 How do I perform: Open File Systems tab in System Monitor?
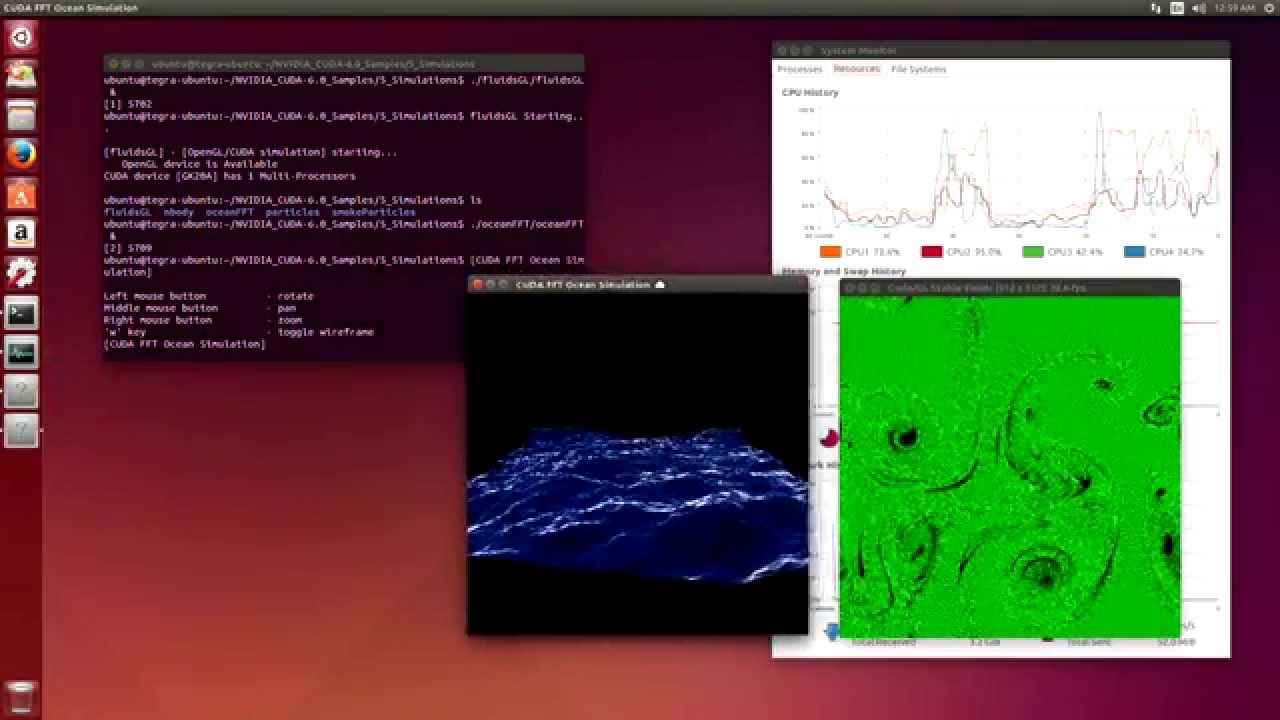click(918, 69)
